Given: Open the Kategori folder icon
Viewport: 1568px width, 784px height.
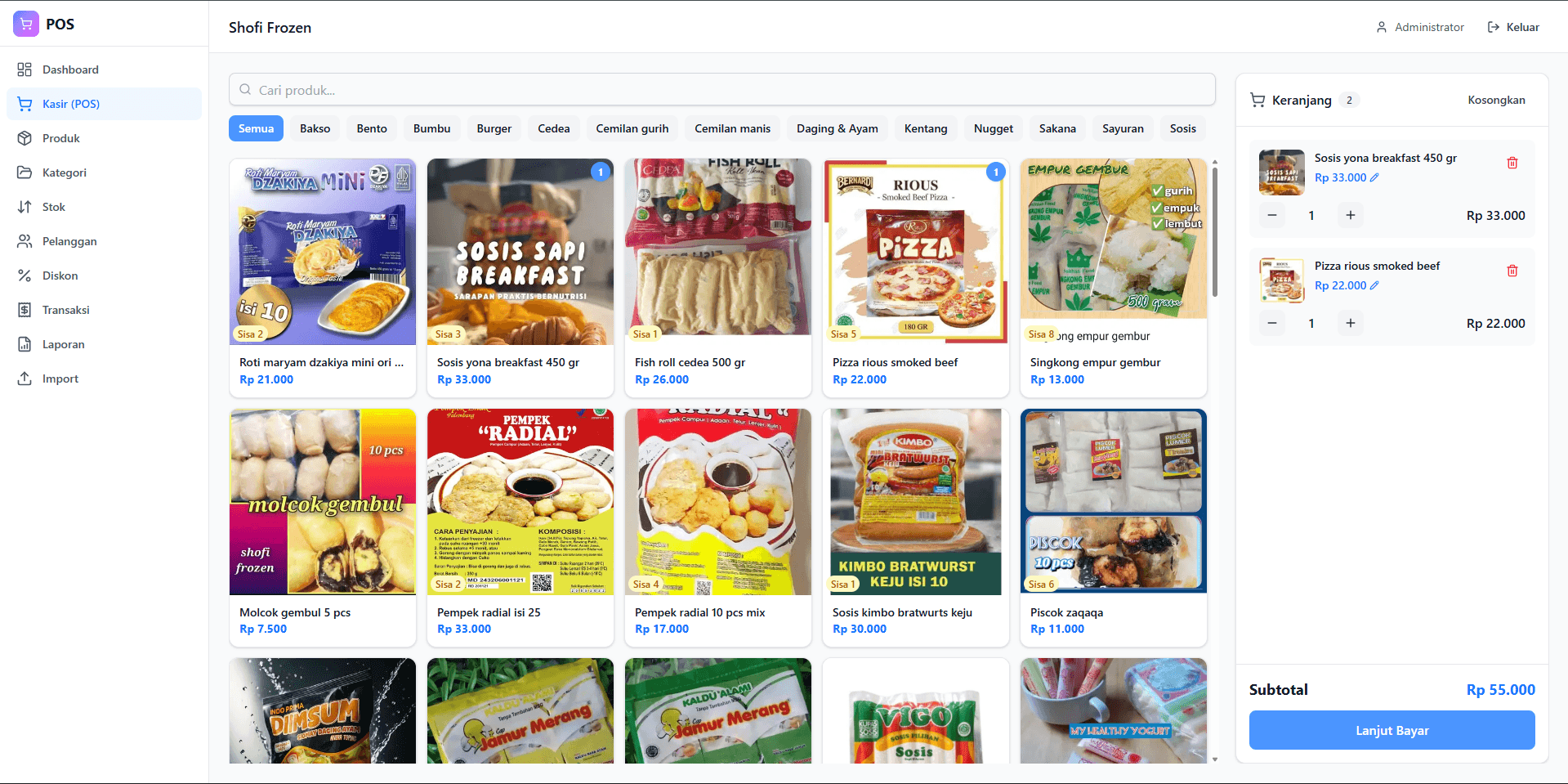Looking at the screenshot, I should (x=25, y=172).
